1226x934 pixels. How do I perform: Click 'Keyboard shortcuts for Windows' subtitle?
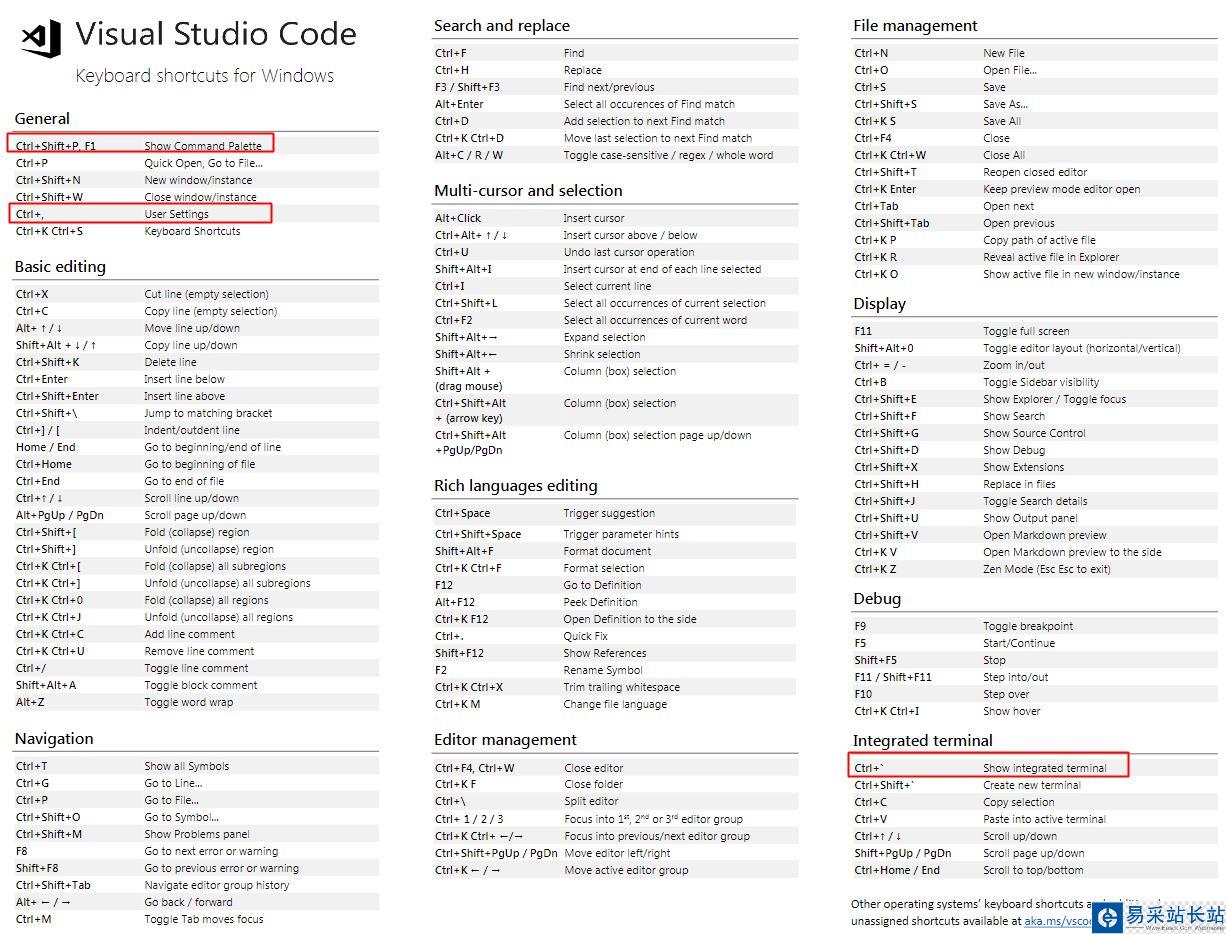click(x=205, y=76)
